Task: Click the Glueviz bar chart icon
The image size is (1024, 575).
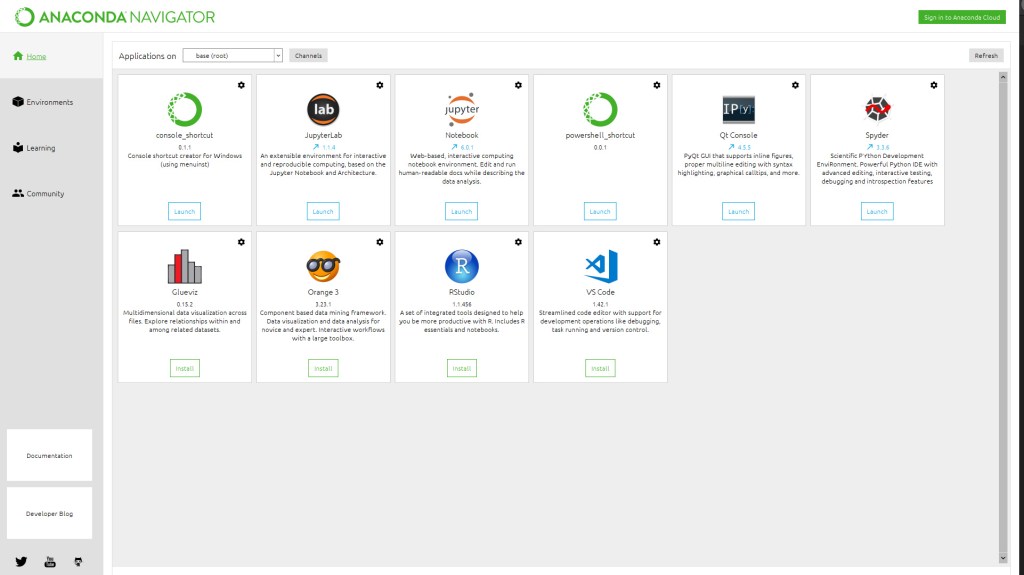Action: click(x=184, y=266)
